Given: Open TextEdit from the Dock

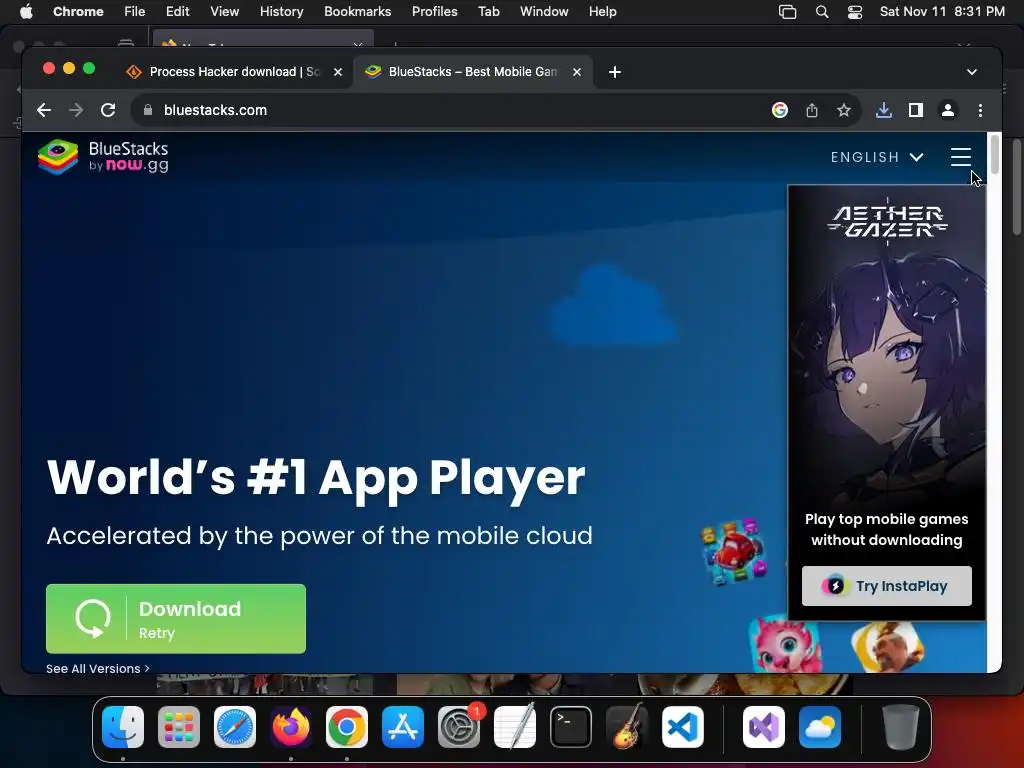Looking at the screenshot, I should click(x=515, y=727).
